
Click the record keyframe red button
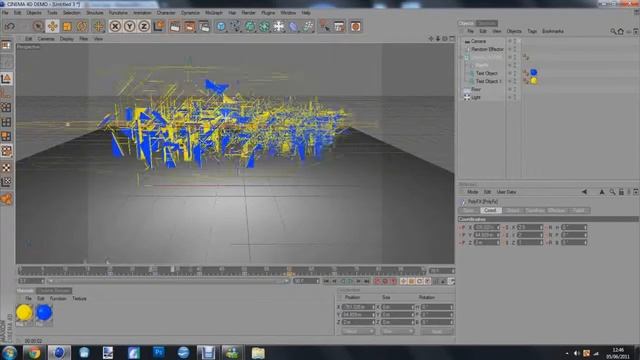pos(377,281)
